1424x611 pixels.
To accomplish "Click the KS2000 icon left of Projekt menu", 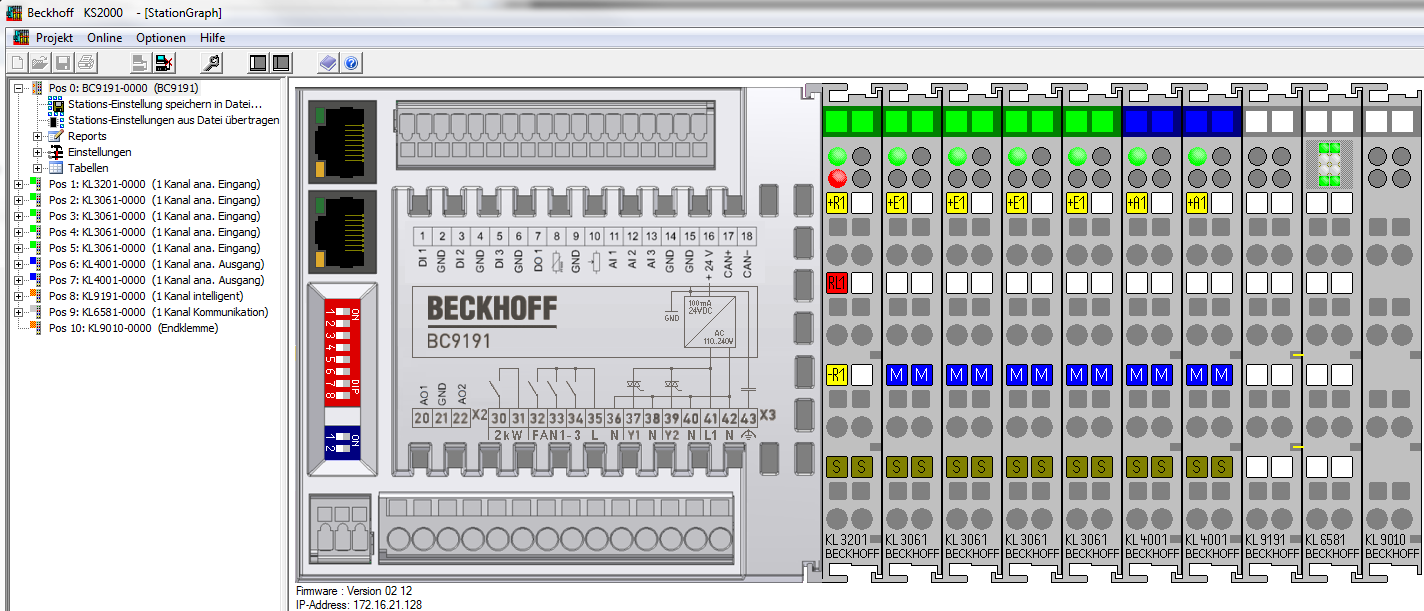I will pyautogui.click(x=20, y=38).
